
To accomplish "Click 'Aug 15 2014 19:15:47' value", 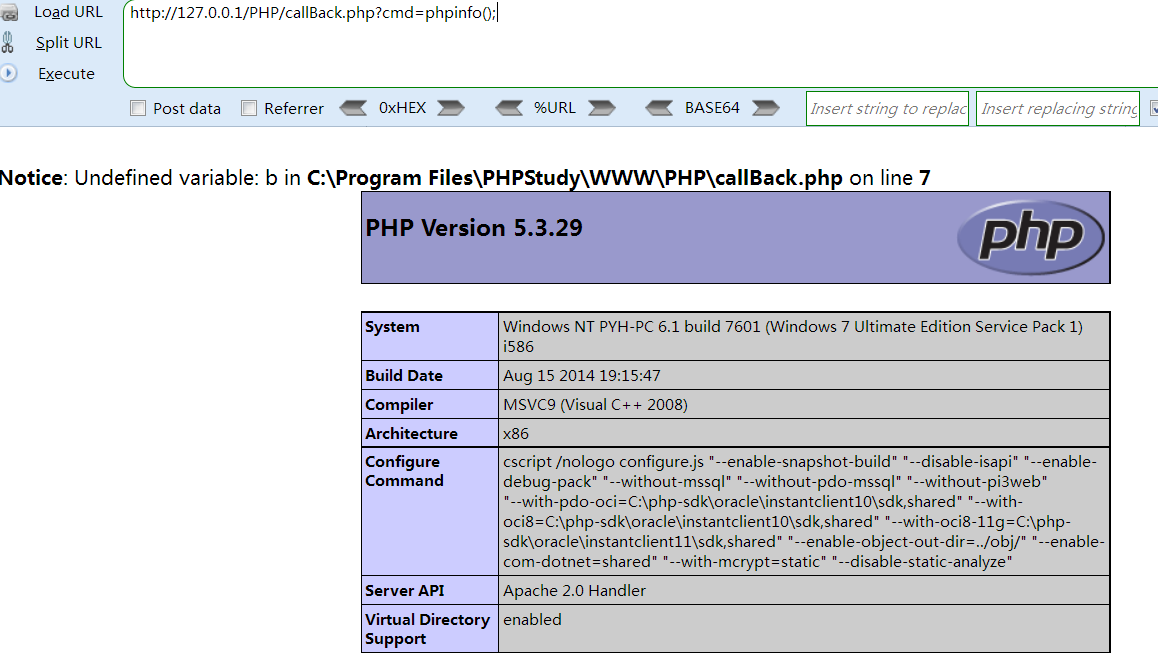I will pos(582,375).
